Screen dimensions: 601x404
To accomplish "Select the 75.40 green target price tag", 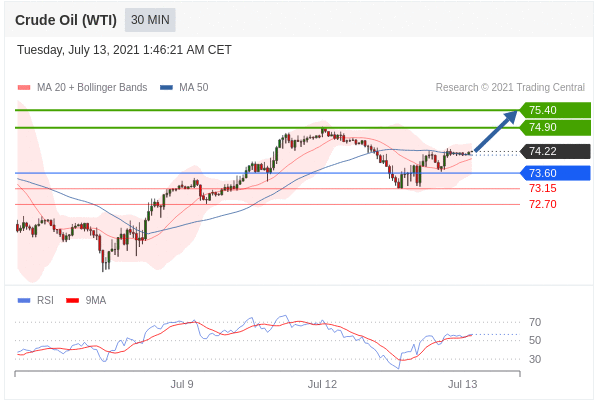I will [x=554, y=110].
